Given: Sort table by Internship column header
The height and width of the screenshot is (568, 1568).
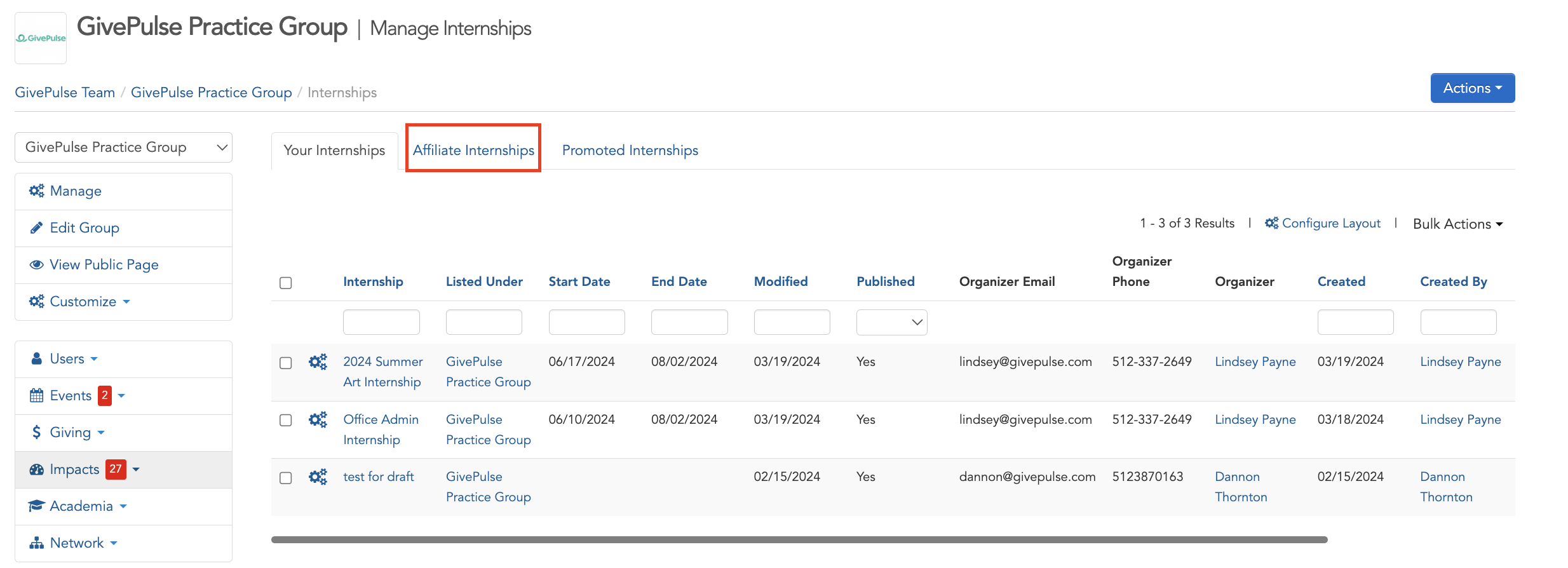Looking at the screenshot, I should (373, 281).
